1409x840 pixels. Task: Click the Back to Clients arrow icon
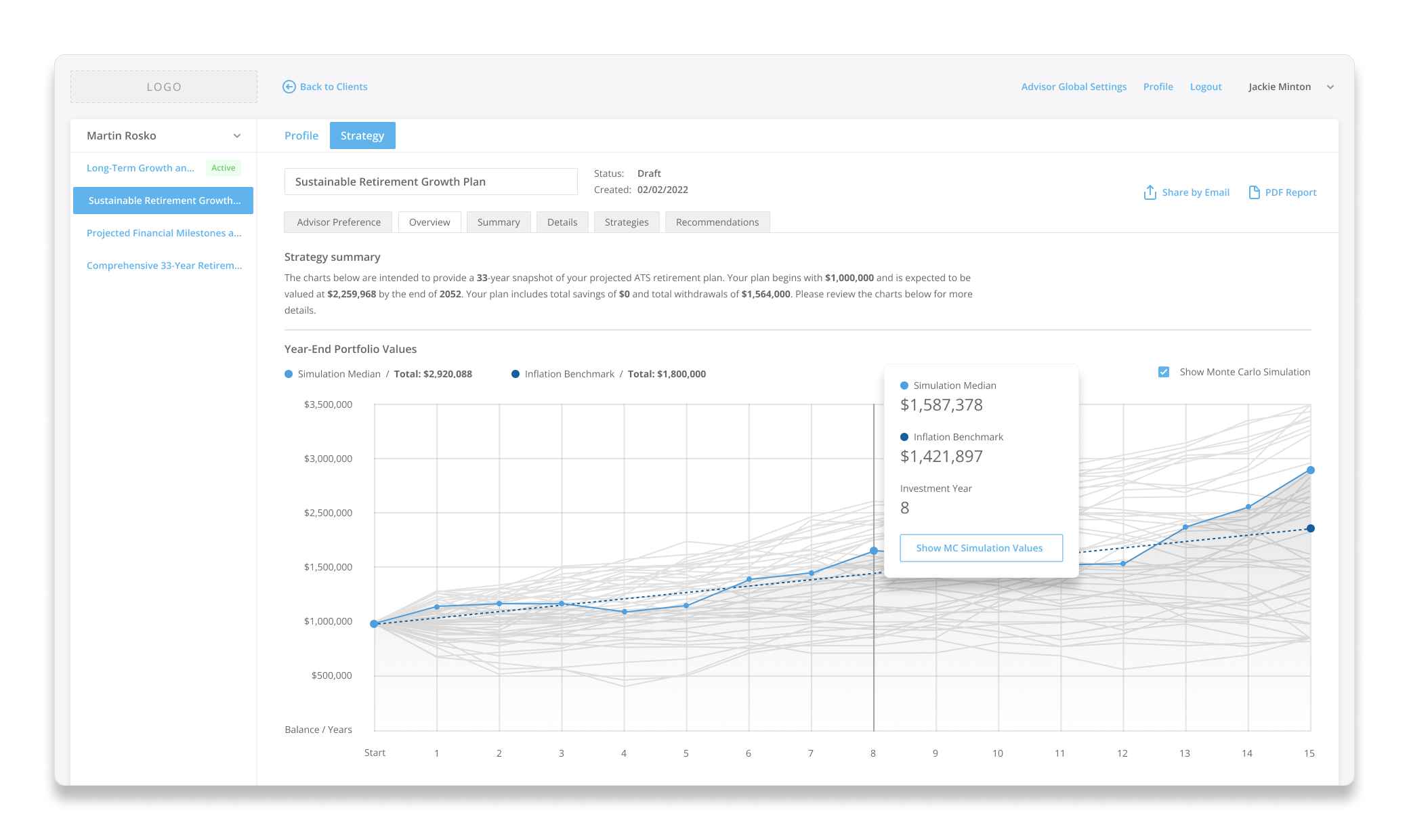pos(289,87)
